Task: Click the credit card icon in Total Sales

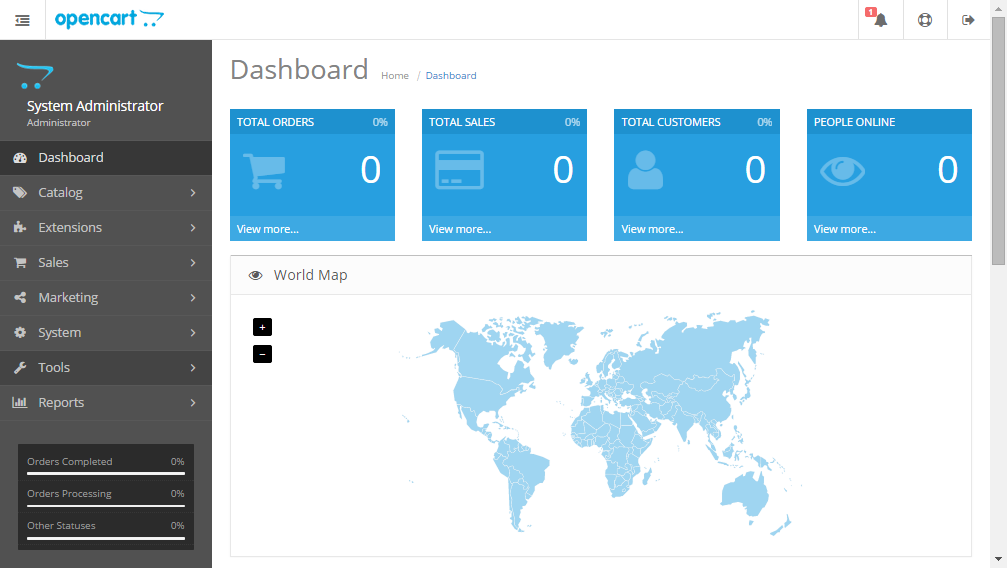Action: [x=459, y=170]
